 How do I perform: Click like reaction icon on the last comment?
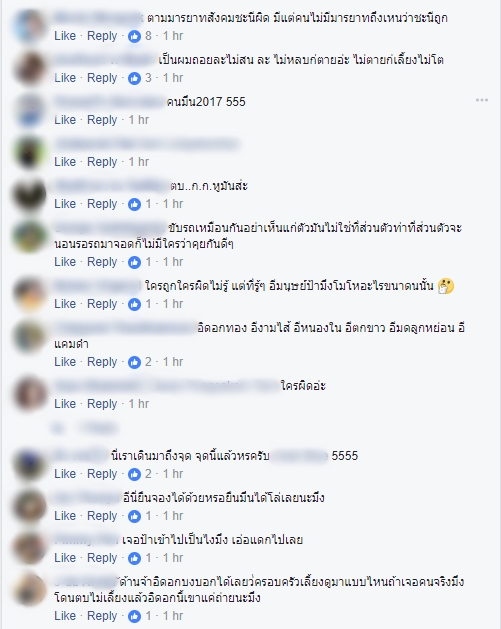pyautogui.click(x=134, y=616)
